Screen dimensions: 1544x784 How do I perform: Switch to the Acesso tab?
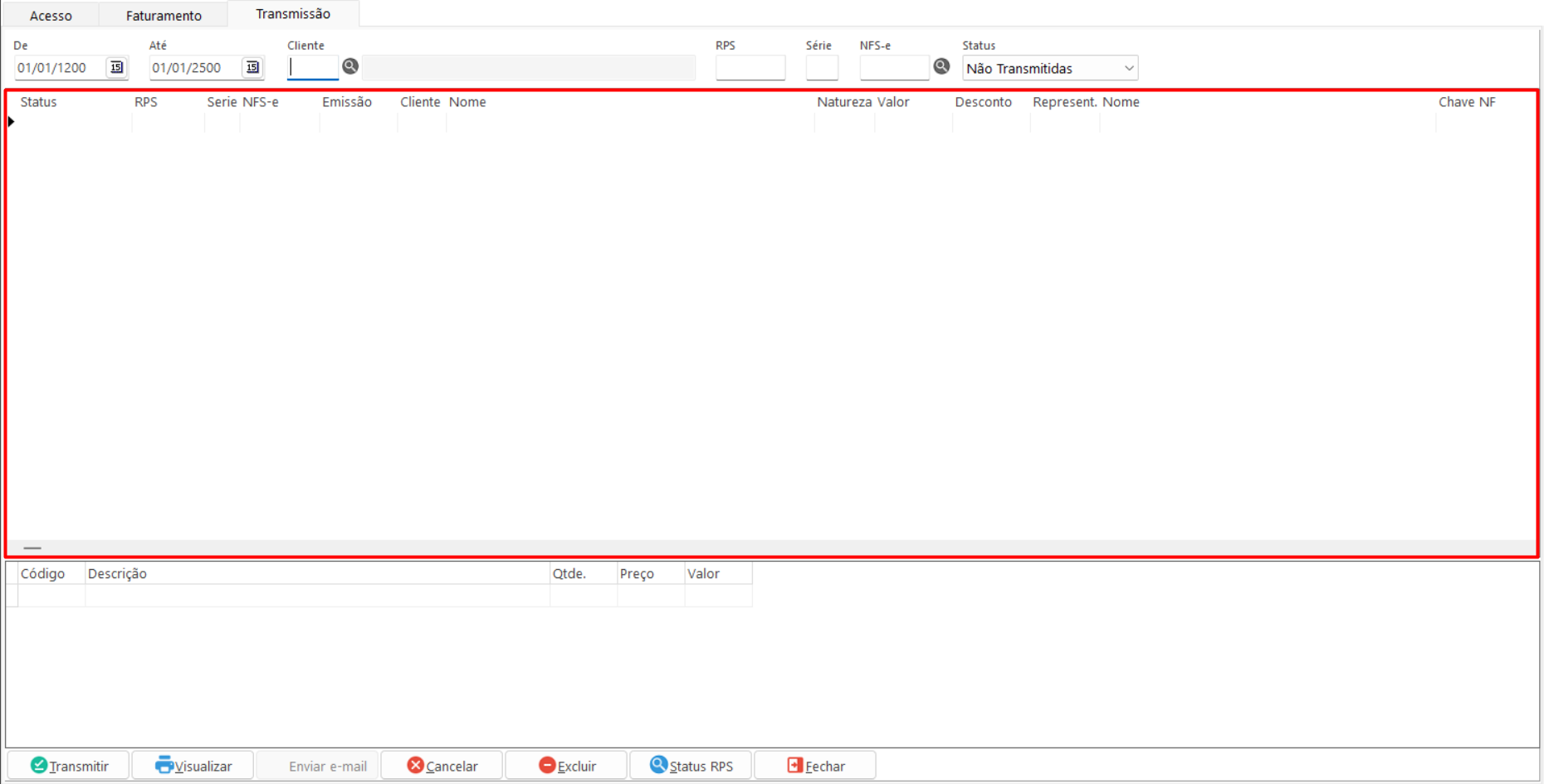[51, 16]
